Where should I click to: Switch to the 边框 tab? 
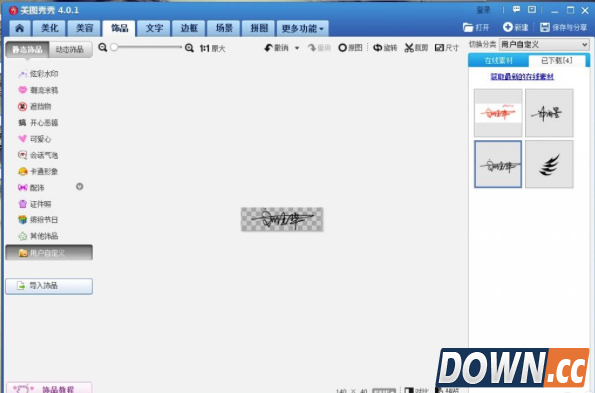189,28
